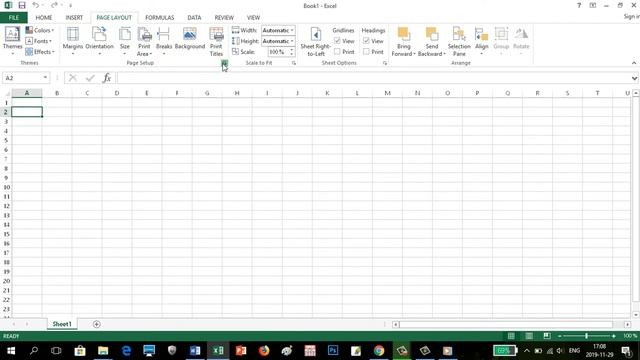This screenshot has width=640, height=360.
Task: Switch to Page Layout view in status bar
Action: tap(529, 336)
